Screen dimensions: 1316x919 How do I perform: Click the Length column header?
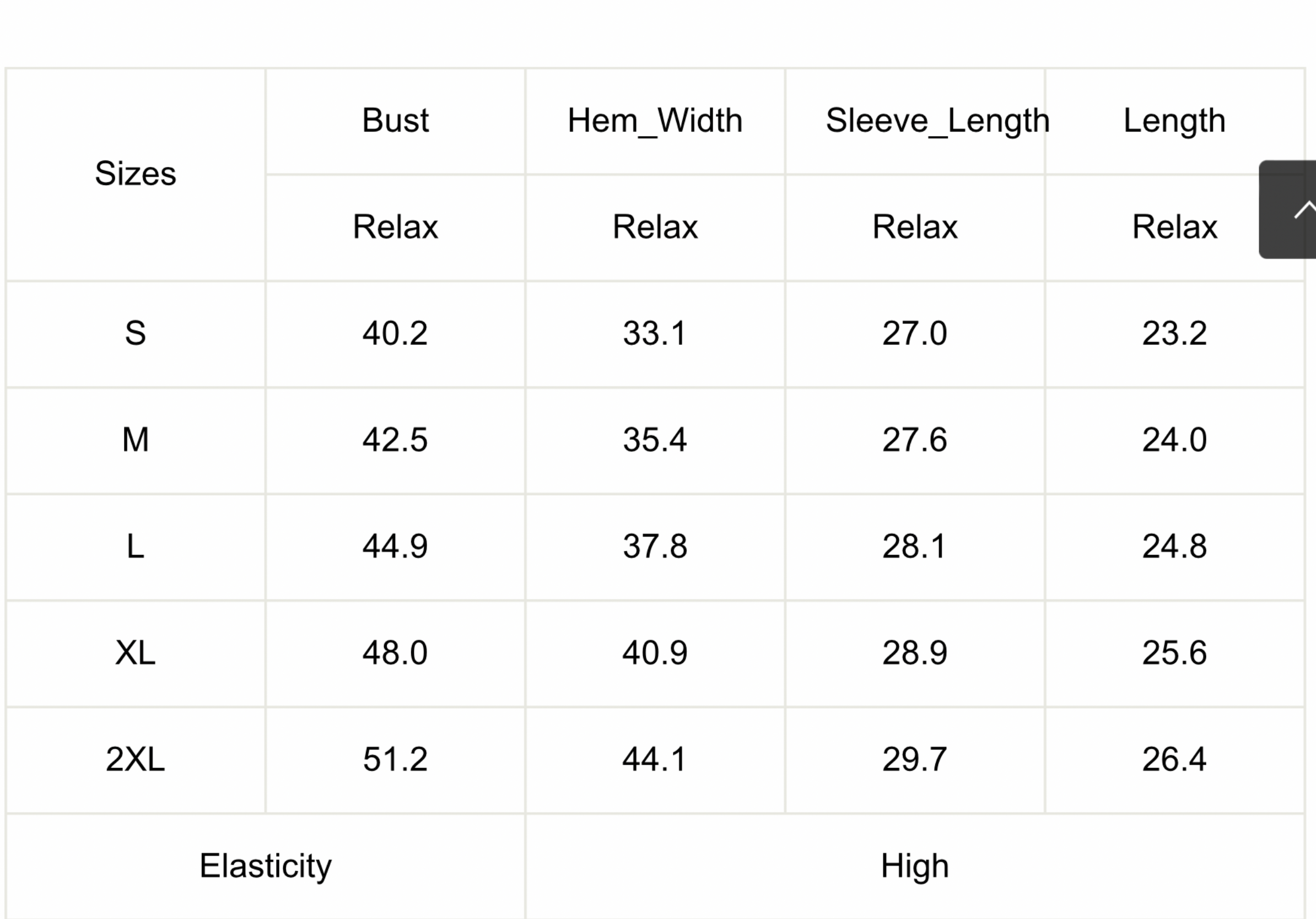(x=1174, y=121)
